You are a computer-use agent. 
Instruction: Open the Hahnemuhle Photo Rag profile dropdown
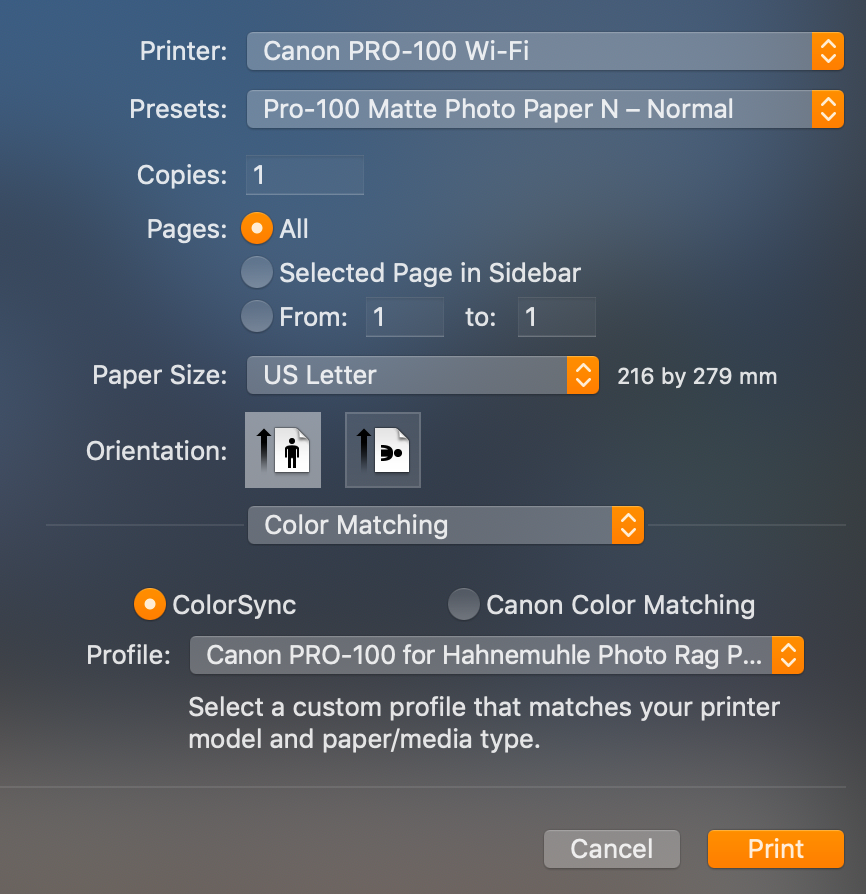[482, 655]
